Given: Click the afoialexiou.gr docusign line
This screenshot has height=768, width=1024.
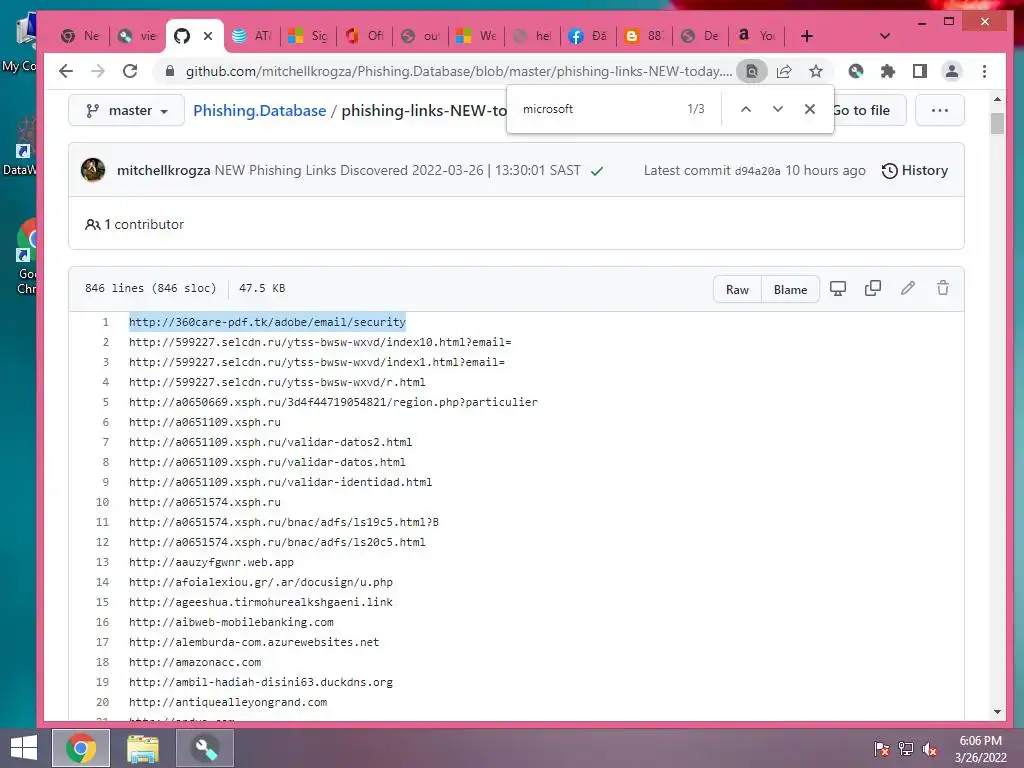Looking at the screenshot, I should click(261, 582).
